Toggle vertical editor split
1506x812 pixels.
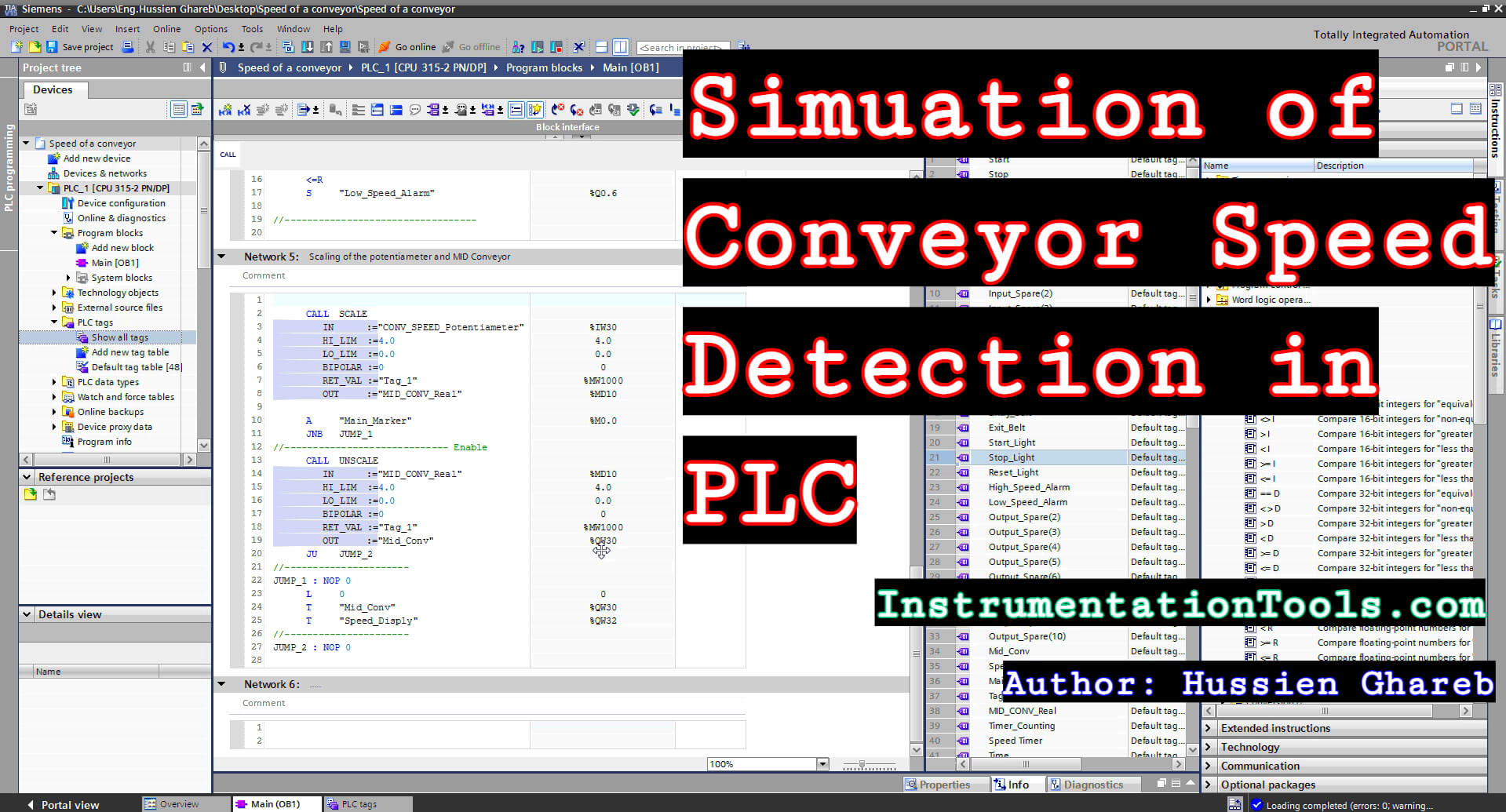(621, 47)
